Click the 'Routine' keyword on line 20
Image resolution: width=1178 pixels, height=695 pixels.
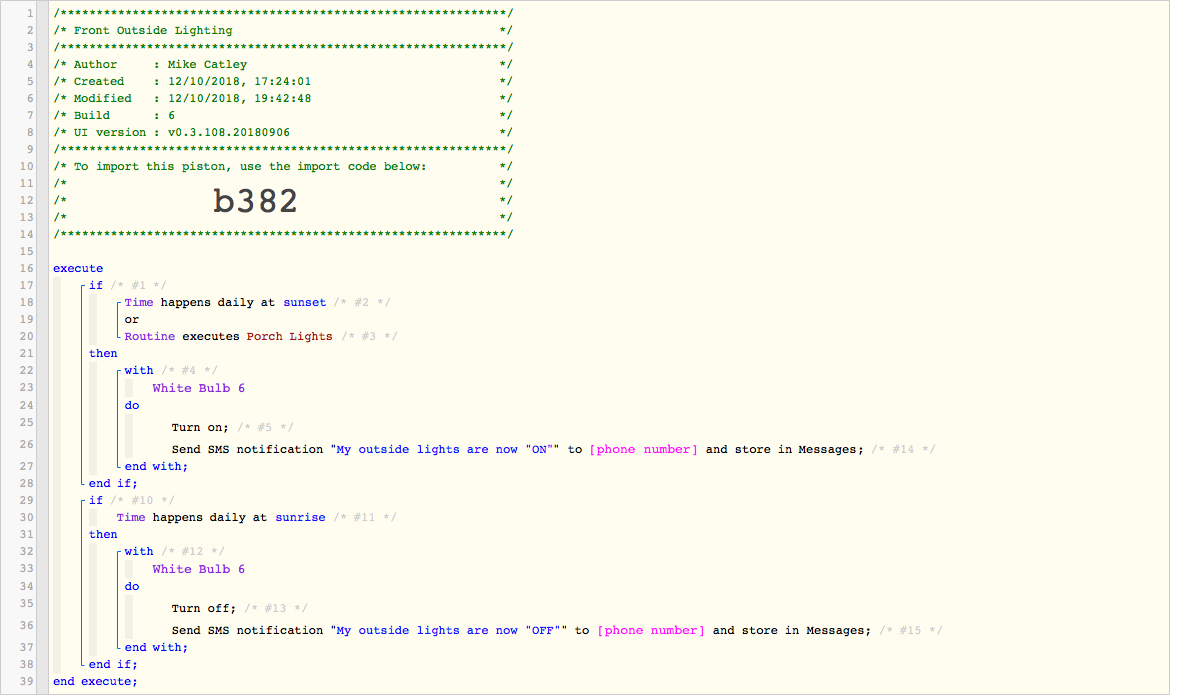coord(150,337)
